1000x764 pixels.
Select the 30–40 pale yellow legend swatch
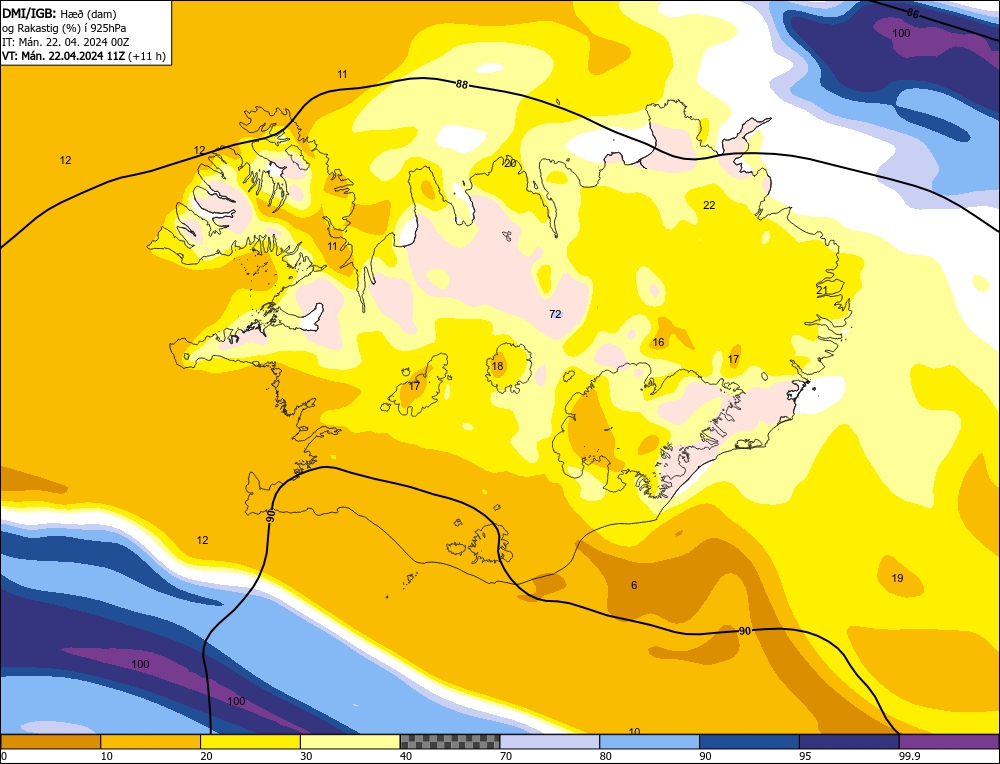(x=350, y=741)
